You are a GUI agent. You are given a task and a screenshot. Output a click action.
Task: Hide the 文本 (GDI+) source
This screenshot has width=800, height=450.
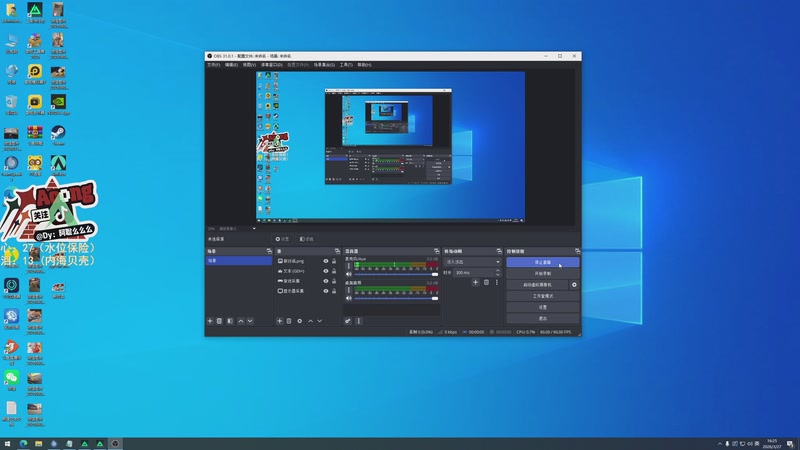pos(326,271)
